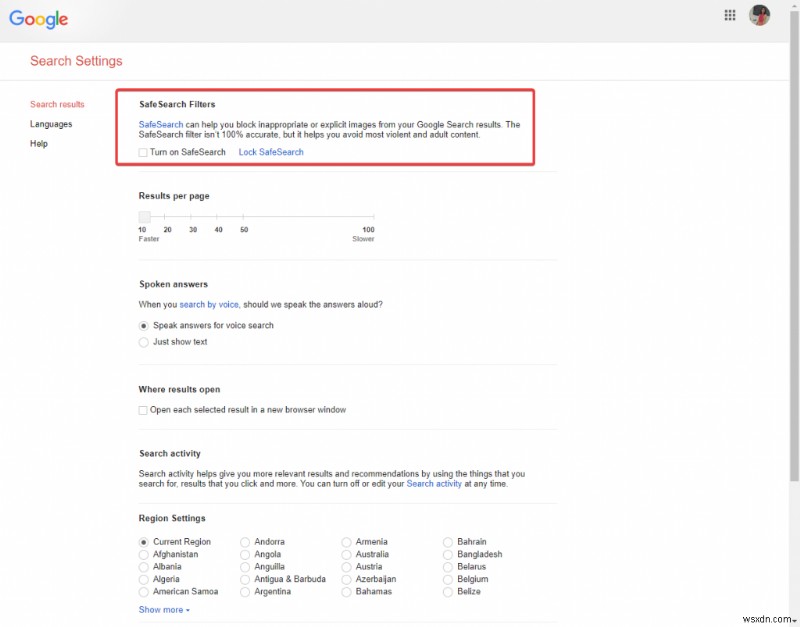800x627 pixels.
Task: Select Australia as region
Action: 347,554
